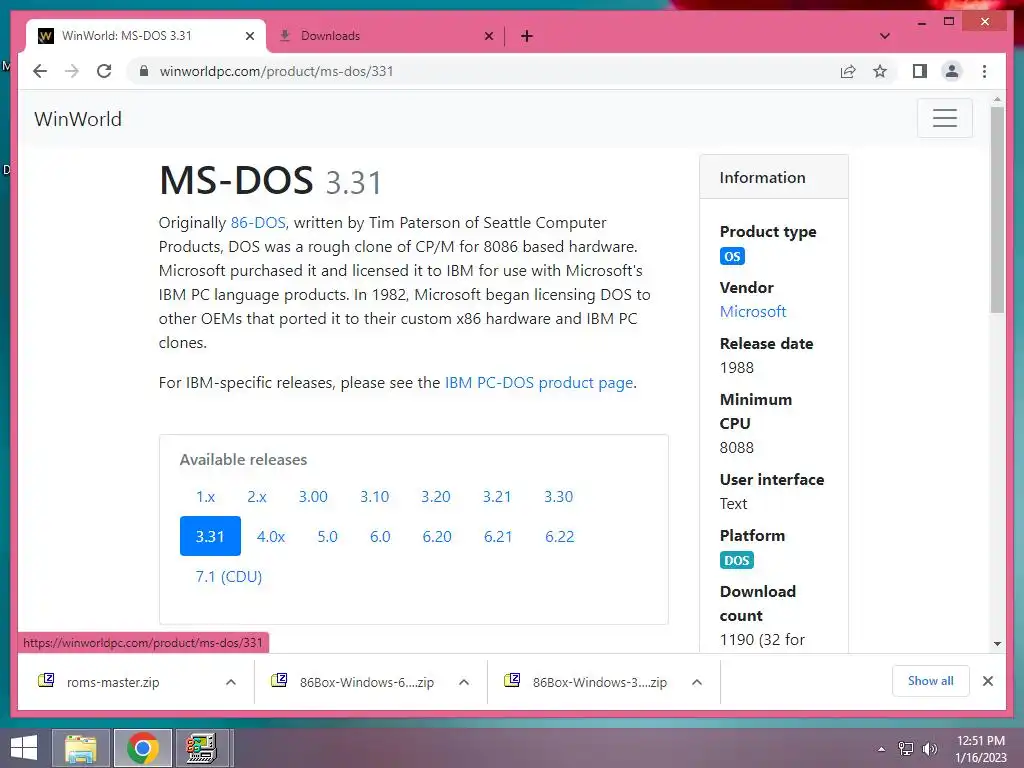1024x768 pixels.
Task: Open a new tab
Action: [527, 36]
